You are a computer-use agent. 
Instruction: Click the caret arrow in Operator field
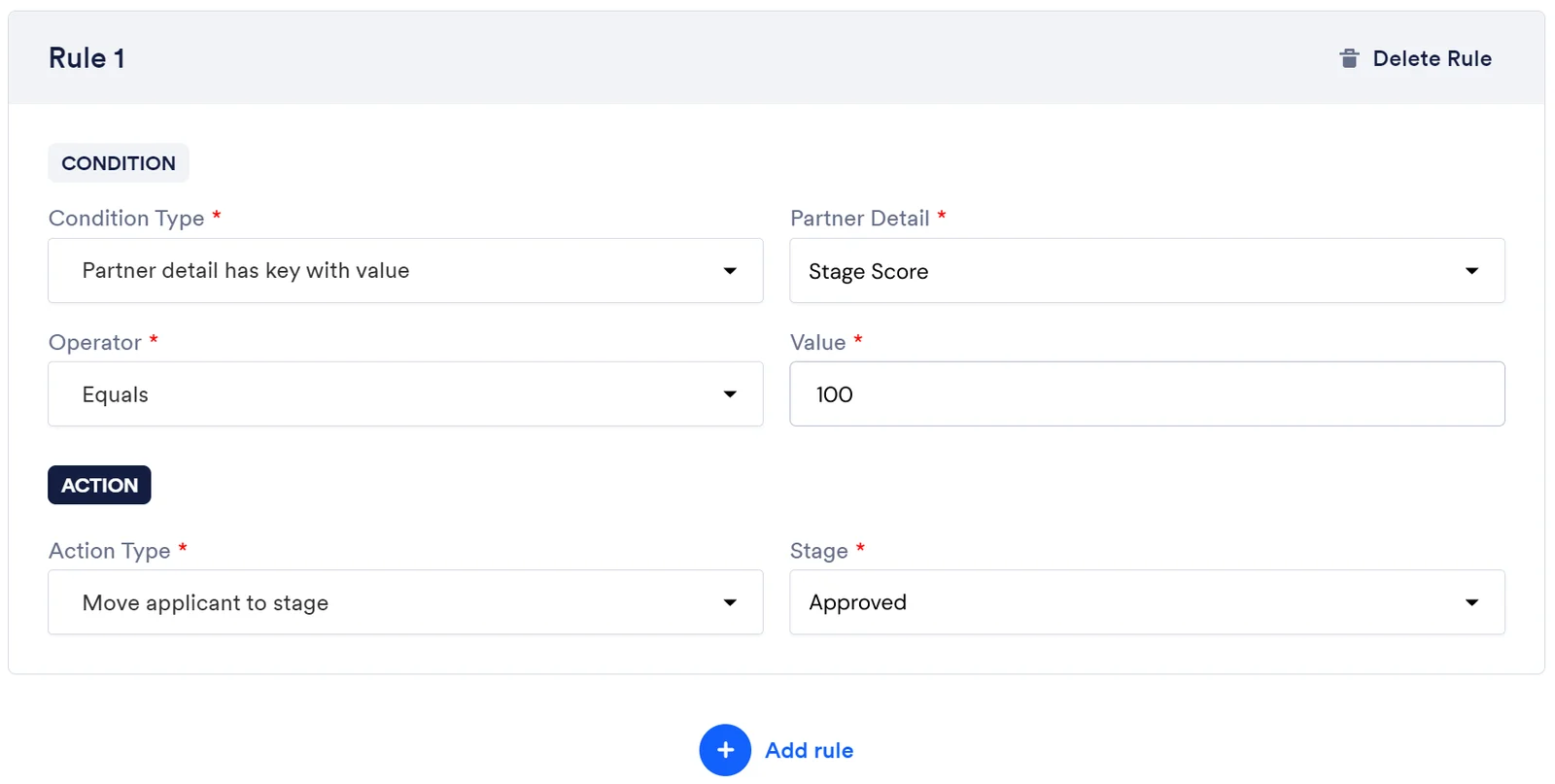click(730, 394)
